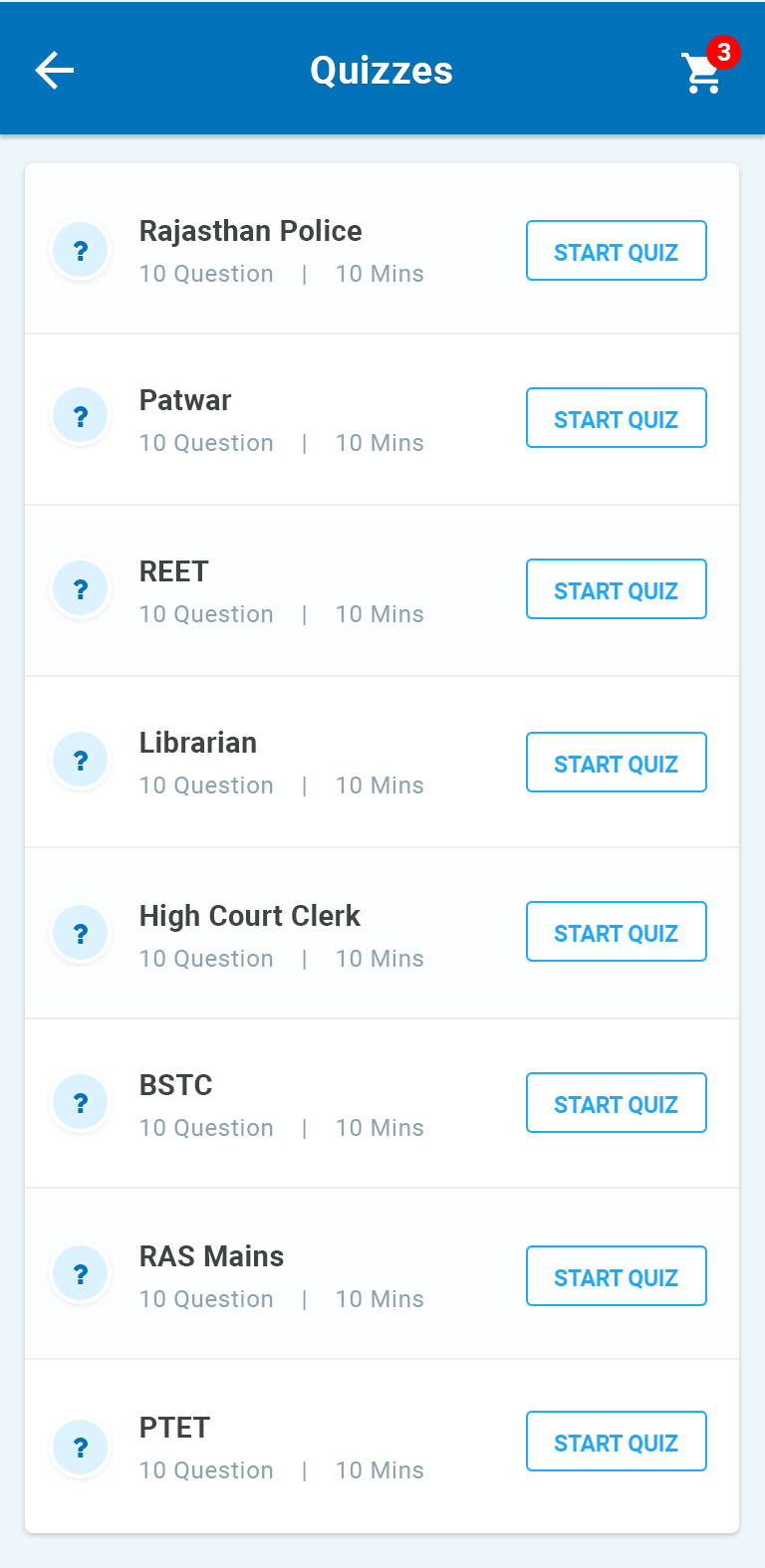Image resolution: width=765 pixels, height=1568 pixels.
Task: Tap the RAS Mains question icon
Action: click(x=81, y=1274)
